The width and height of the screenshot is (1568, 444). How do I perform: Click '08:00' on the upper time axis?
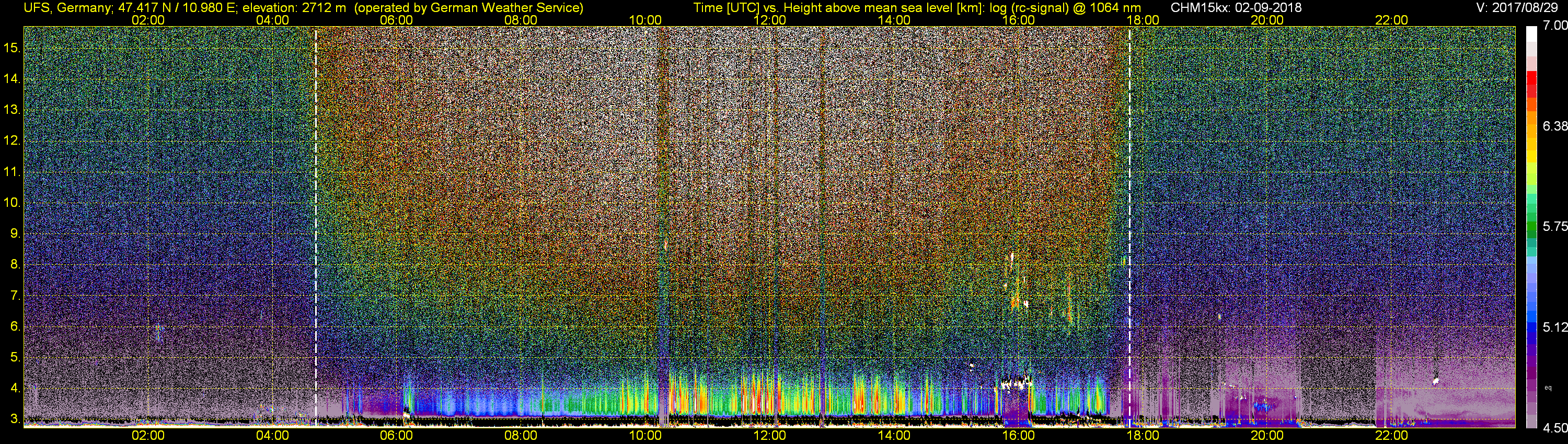point(521,20)
